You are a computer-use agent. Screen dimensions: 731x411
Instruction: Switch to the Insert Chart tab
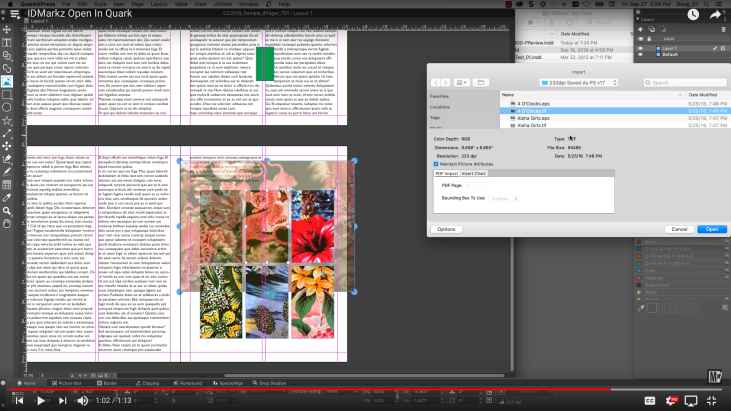tap(474, 173)
